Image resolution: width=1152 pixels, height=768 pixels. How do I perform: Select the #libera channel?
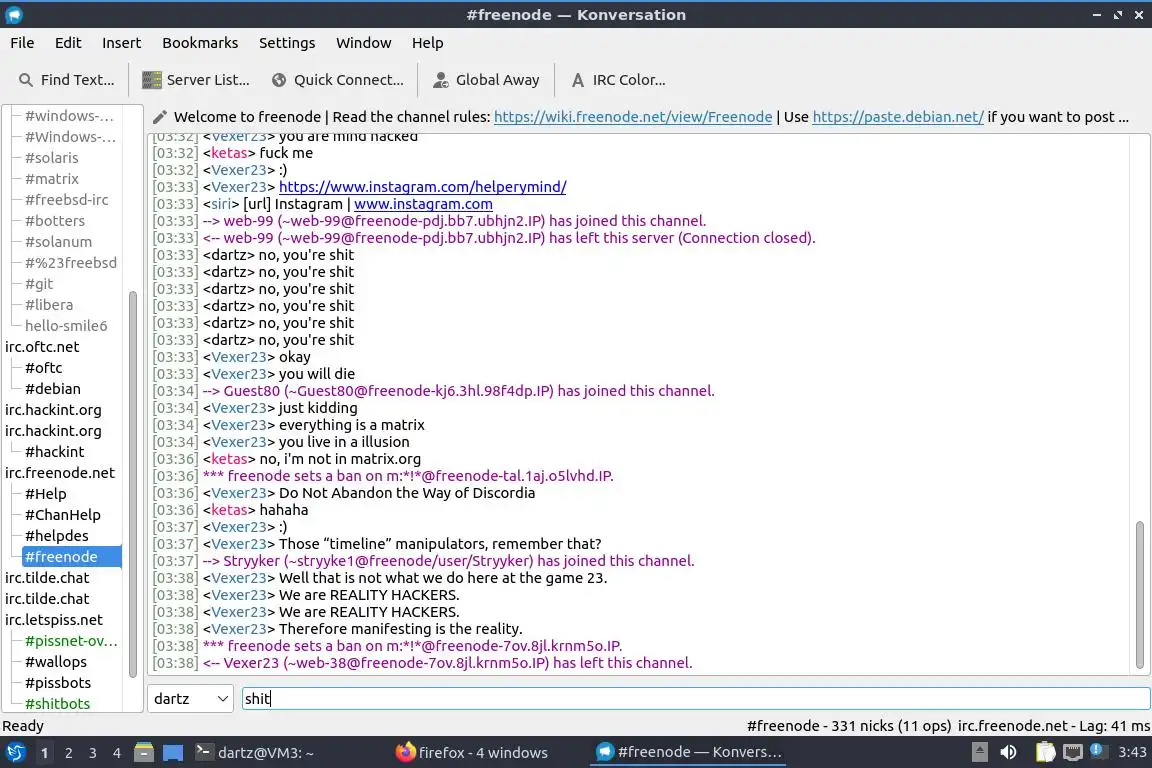coord(48,304)
